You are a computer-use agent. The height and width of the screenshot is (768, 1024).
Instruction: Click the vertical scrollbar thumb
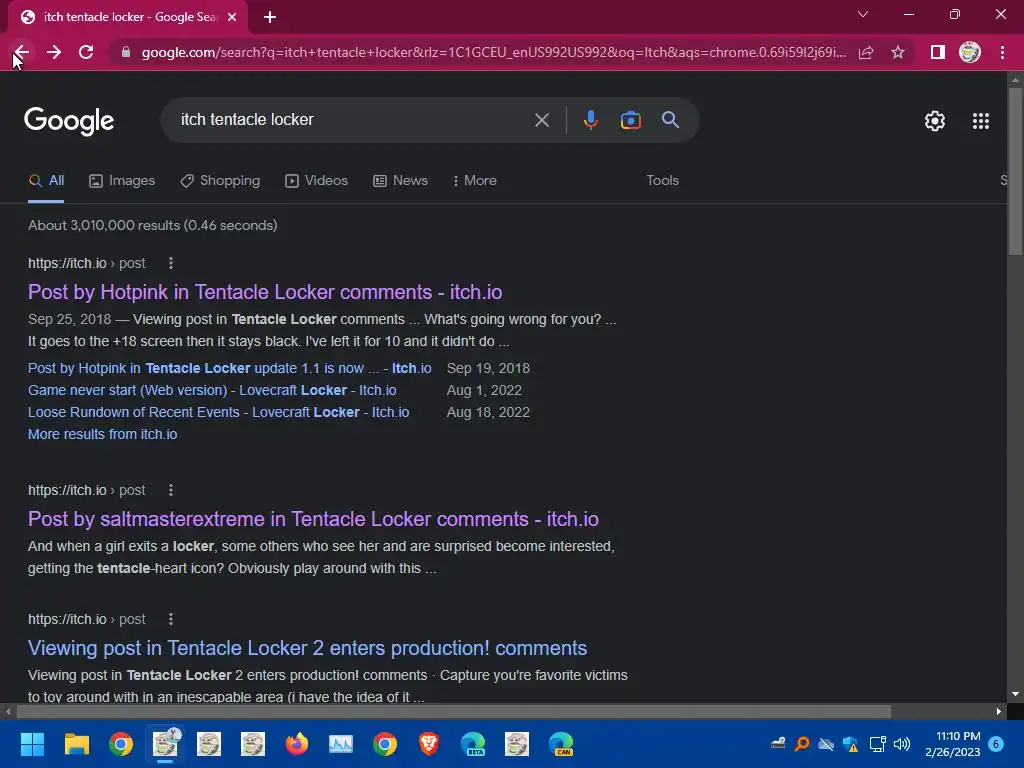(x=1015, y=171)
